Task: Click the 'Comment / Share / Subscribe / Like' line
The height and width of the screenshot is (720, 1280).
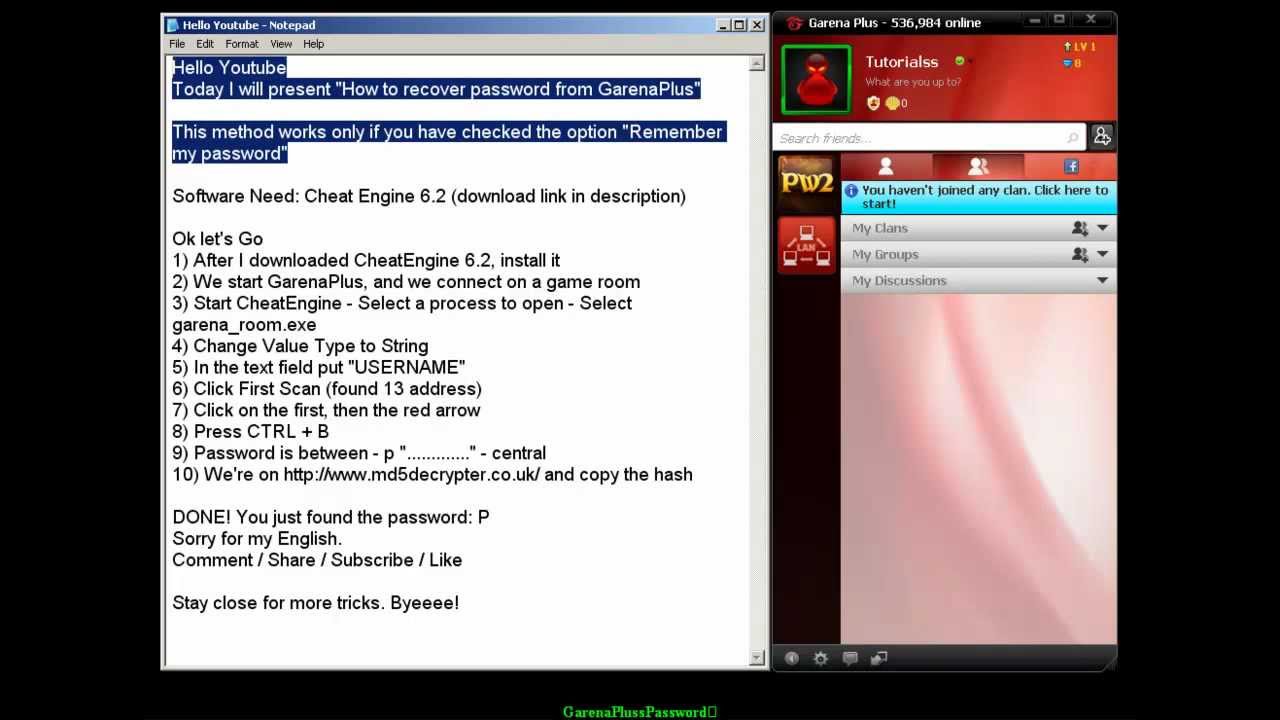Action: tap(317, 560)
